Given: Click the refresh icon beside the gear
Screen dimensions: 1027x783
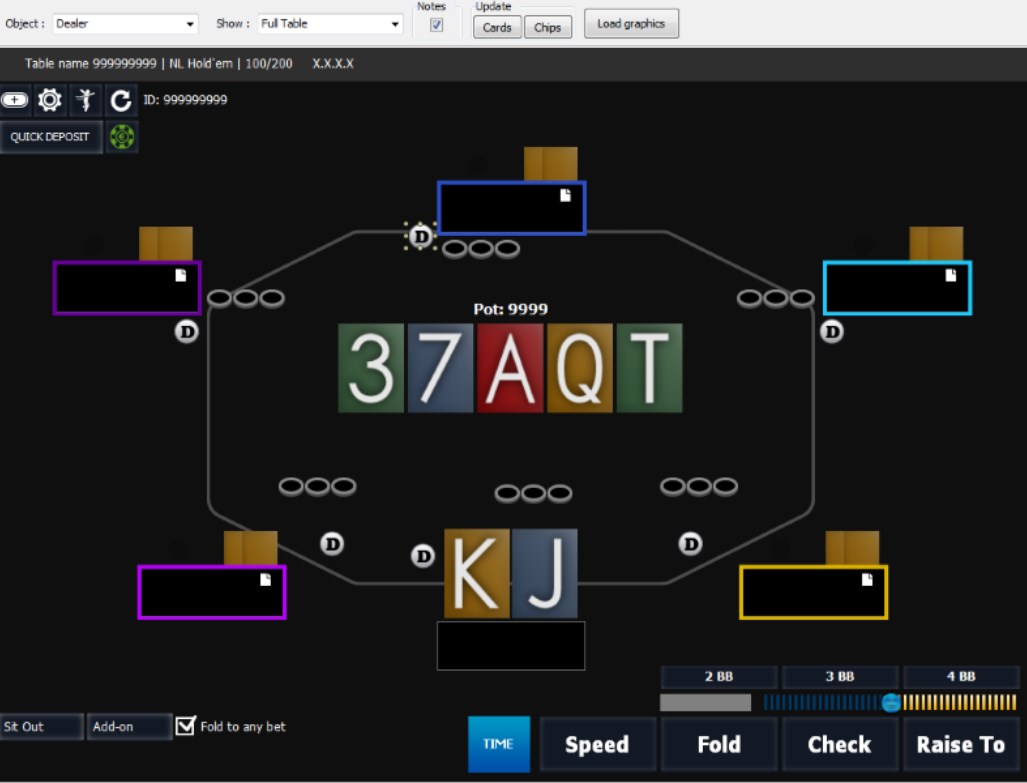Looking at the screenshot, I should [120, 100].
